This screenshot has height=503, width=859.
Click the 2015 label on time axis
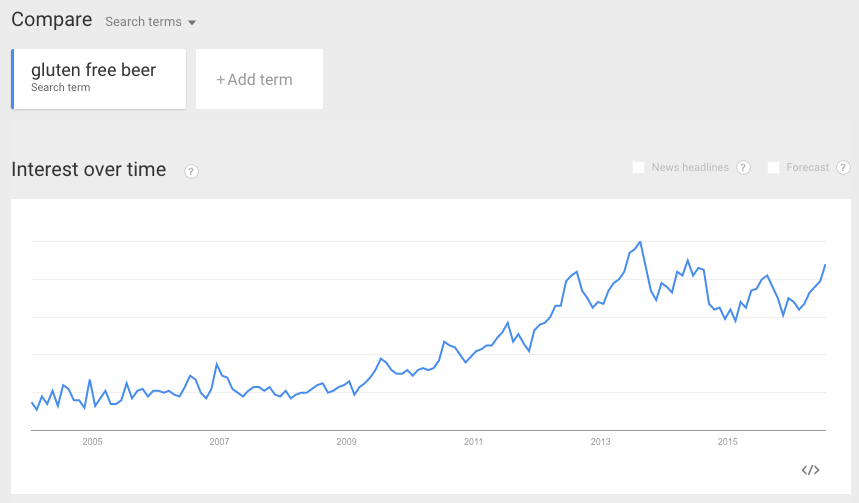coord(728,442)
